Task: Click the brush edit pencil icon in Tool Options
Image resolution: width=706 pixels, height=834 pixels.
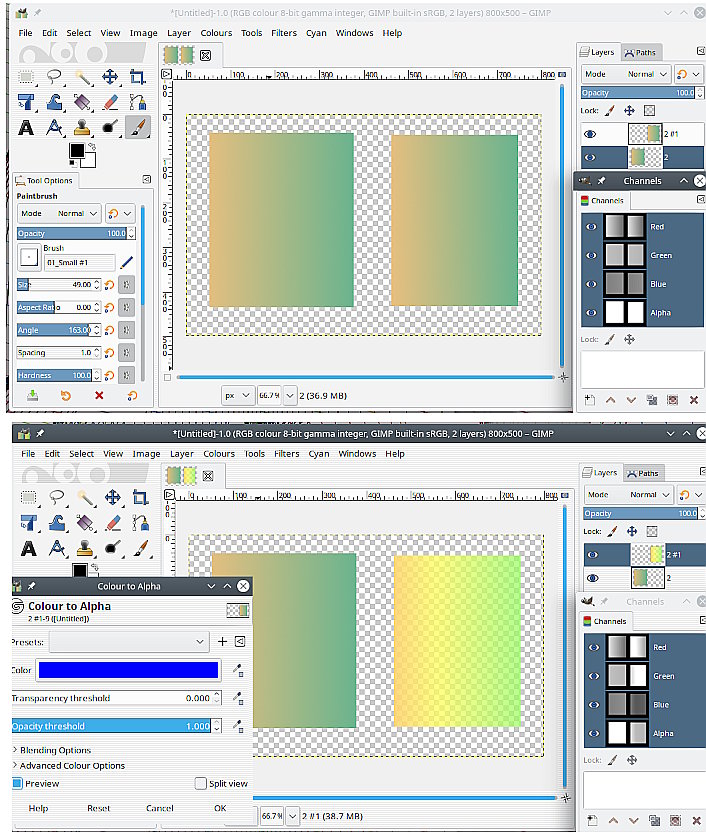Action: click(127, 263)
